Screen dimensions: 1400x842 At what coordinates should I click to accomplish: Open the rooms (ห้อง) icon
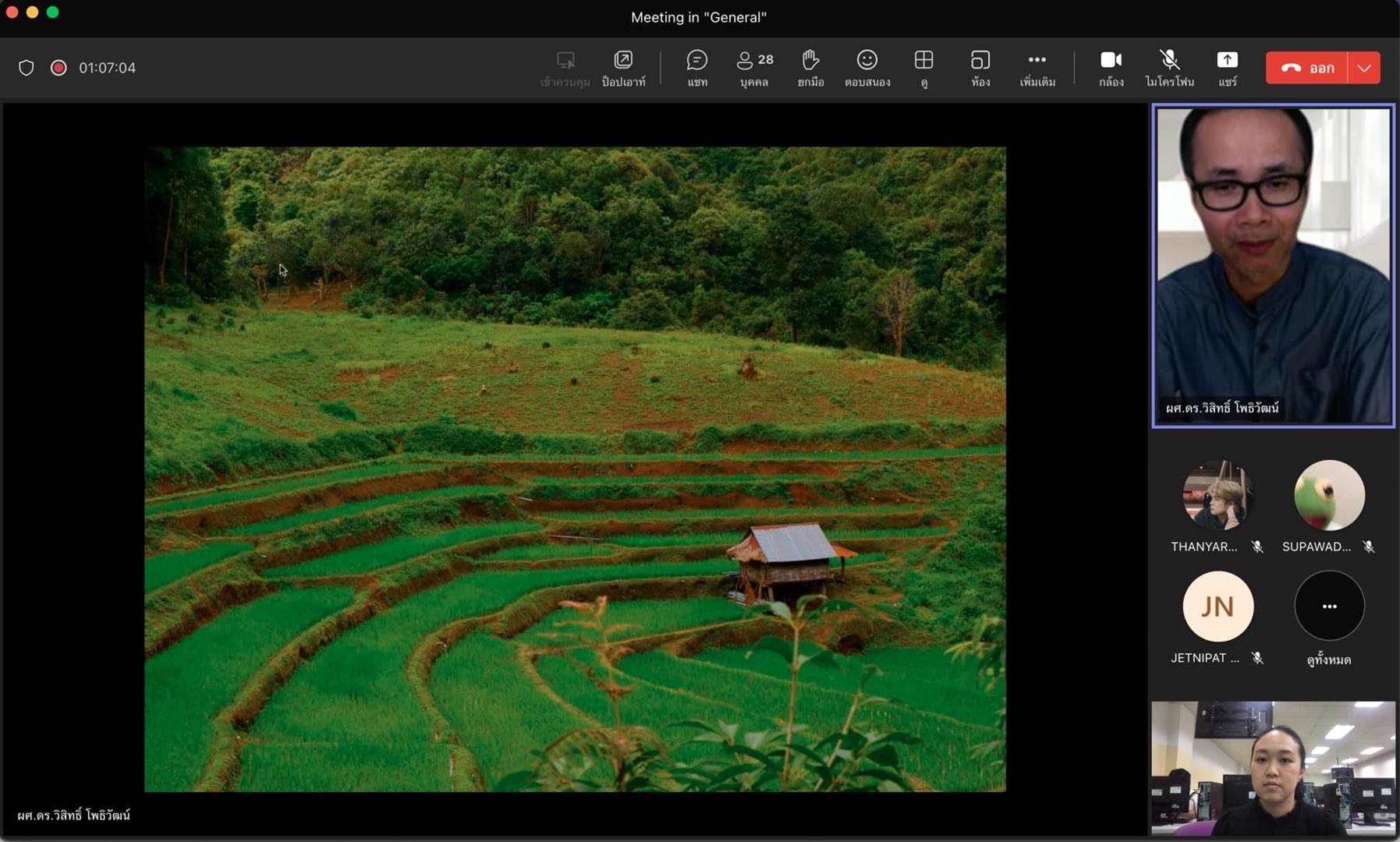click(980, 68)
